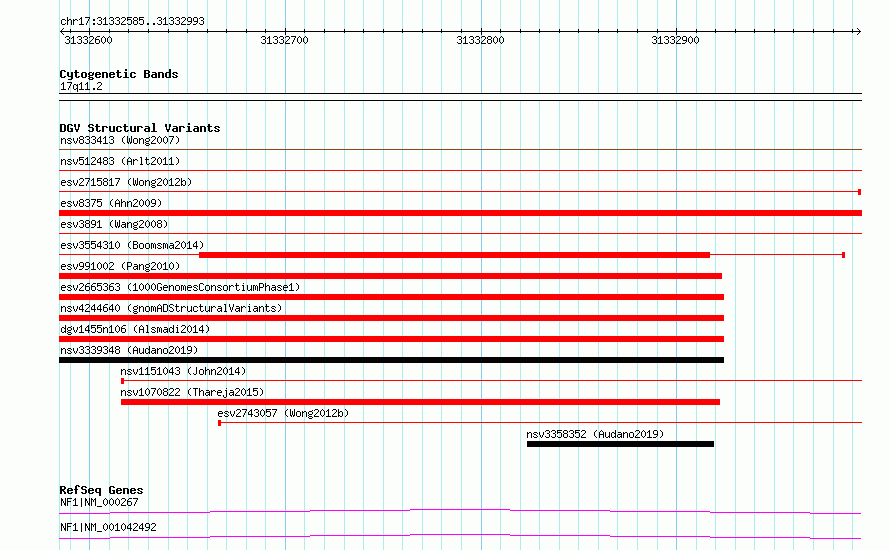Image resolution: width=890 pixels, height=550 pixels.
Task: Click the left arrowhead of the ruler
Action: 62,31
